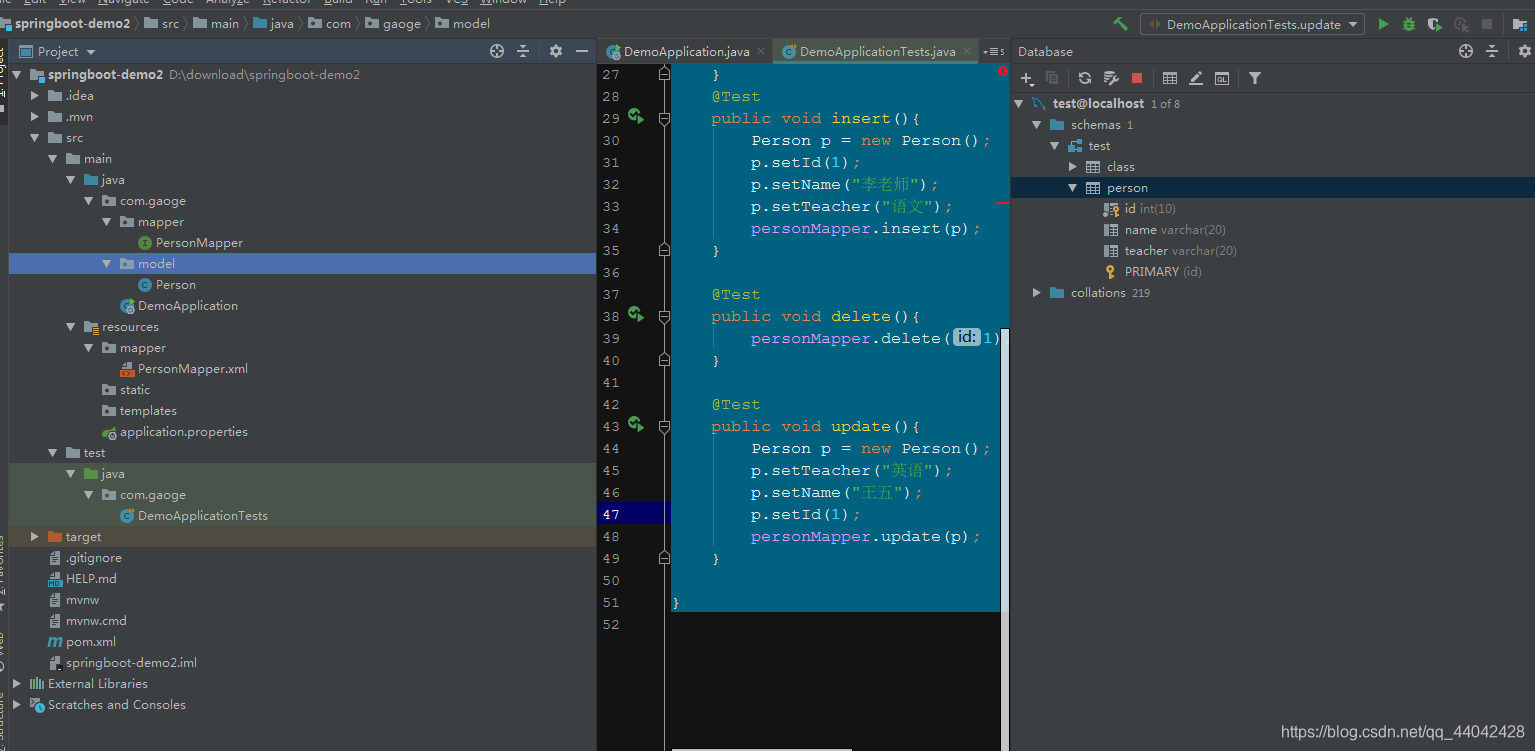The width and height of the screenshot is (1535, 751).
Task: Expand the .idea folder
Action: pos(35,96)
